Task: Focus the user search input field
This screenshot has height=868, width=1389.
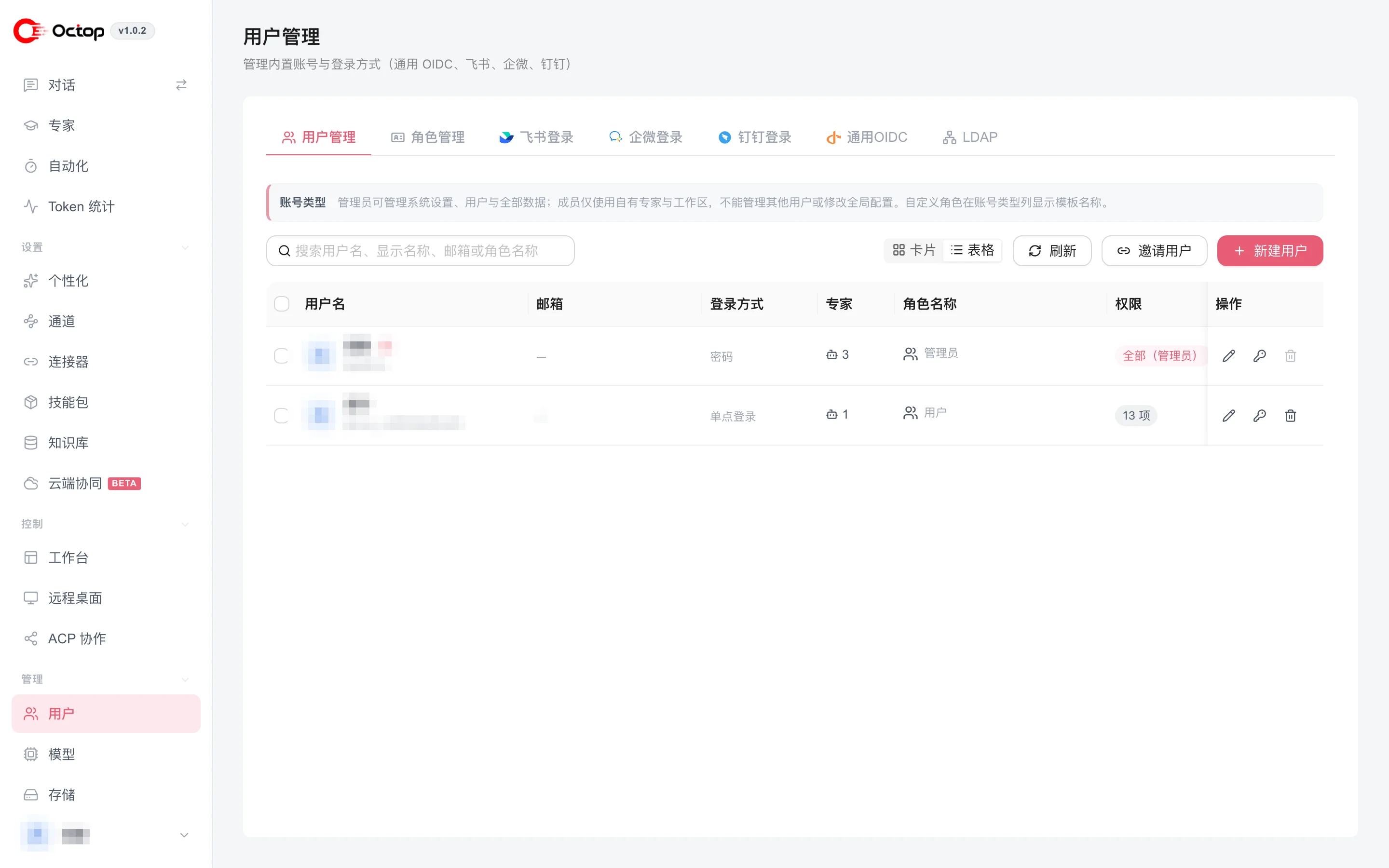Action: [x=420, y=251]
